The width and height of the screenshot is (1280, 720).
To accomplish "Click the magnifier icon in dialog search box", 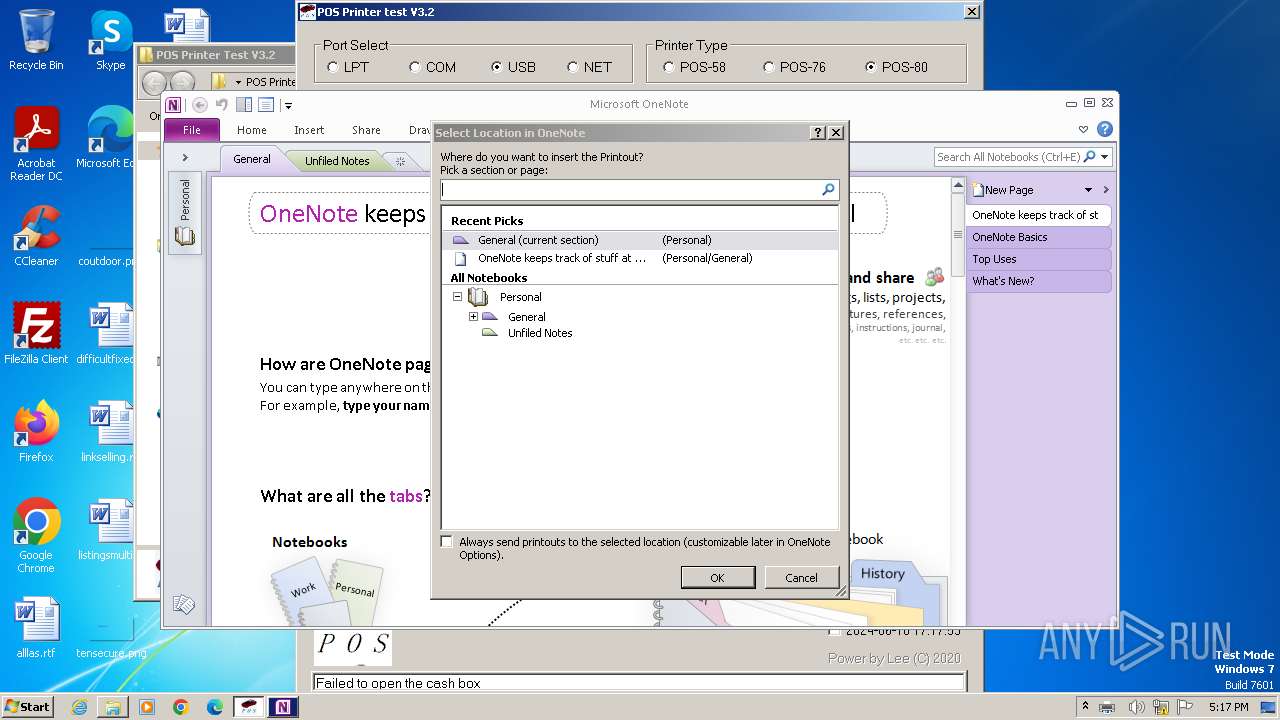I will pyautogui.click(x=828, y=189).
